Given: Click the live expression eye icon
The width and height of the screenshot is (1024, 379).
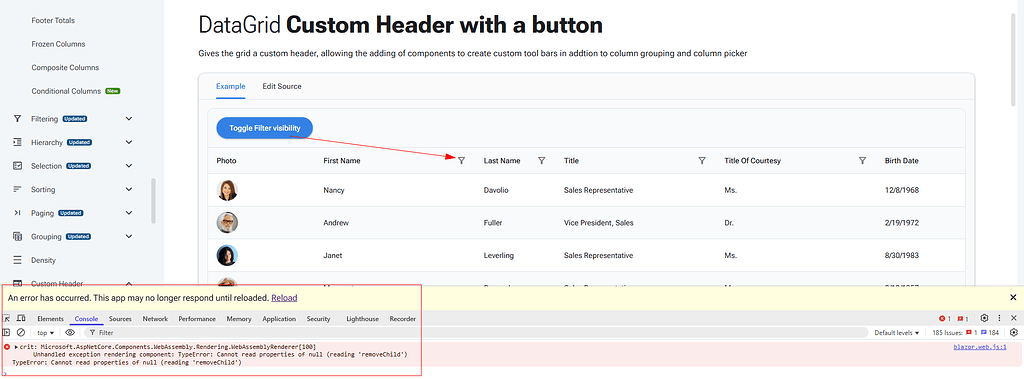Looking at the screenshot, I should click(x=70, y=333).
